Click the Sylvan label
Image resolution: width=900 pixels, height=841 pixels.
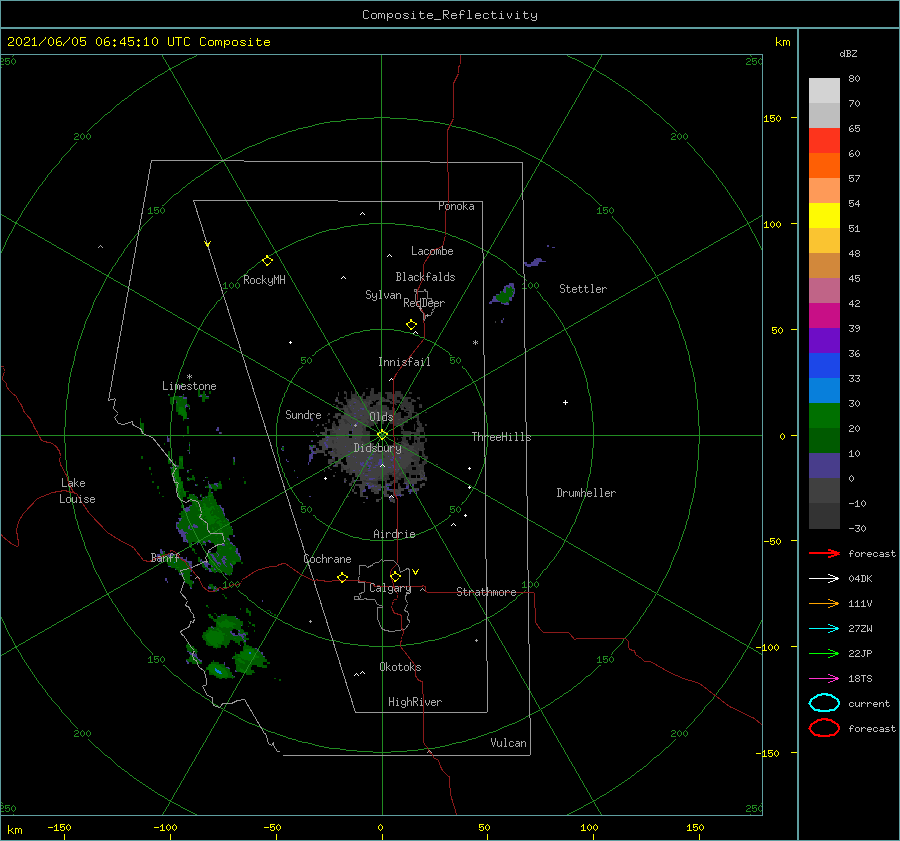tap(383, 295)
